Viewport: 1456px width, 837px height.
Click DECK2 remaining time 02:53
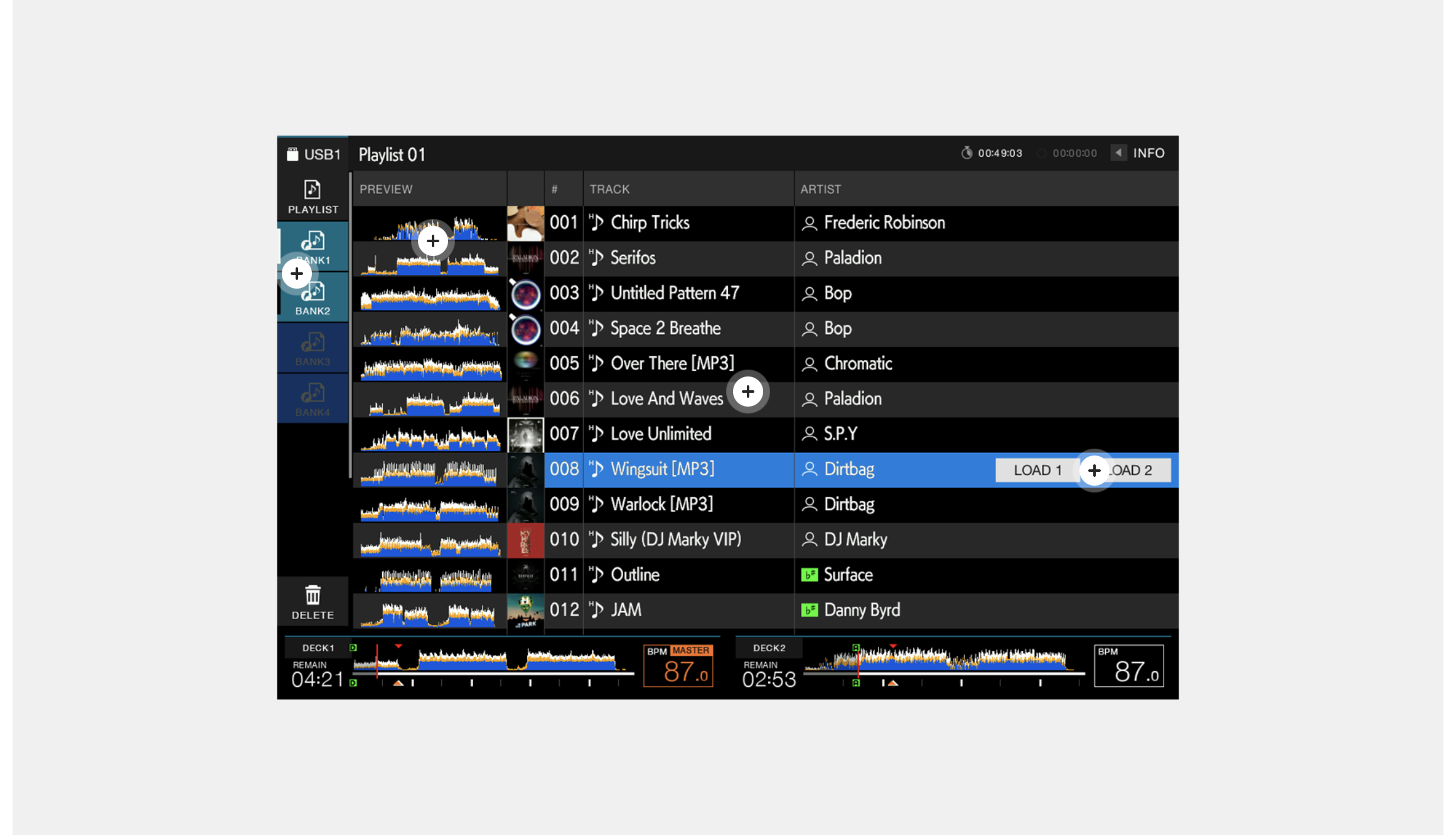769,680
